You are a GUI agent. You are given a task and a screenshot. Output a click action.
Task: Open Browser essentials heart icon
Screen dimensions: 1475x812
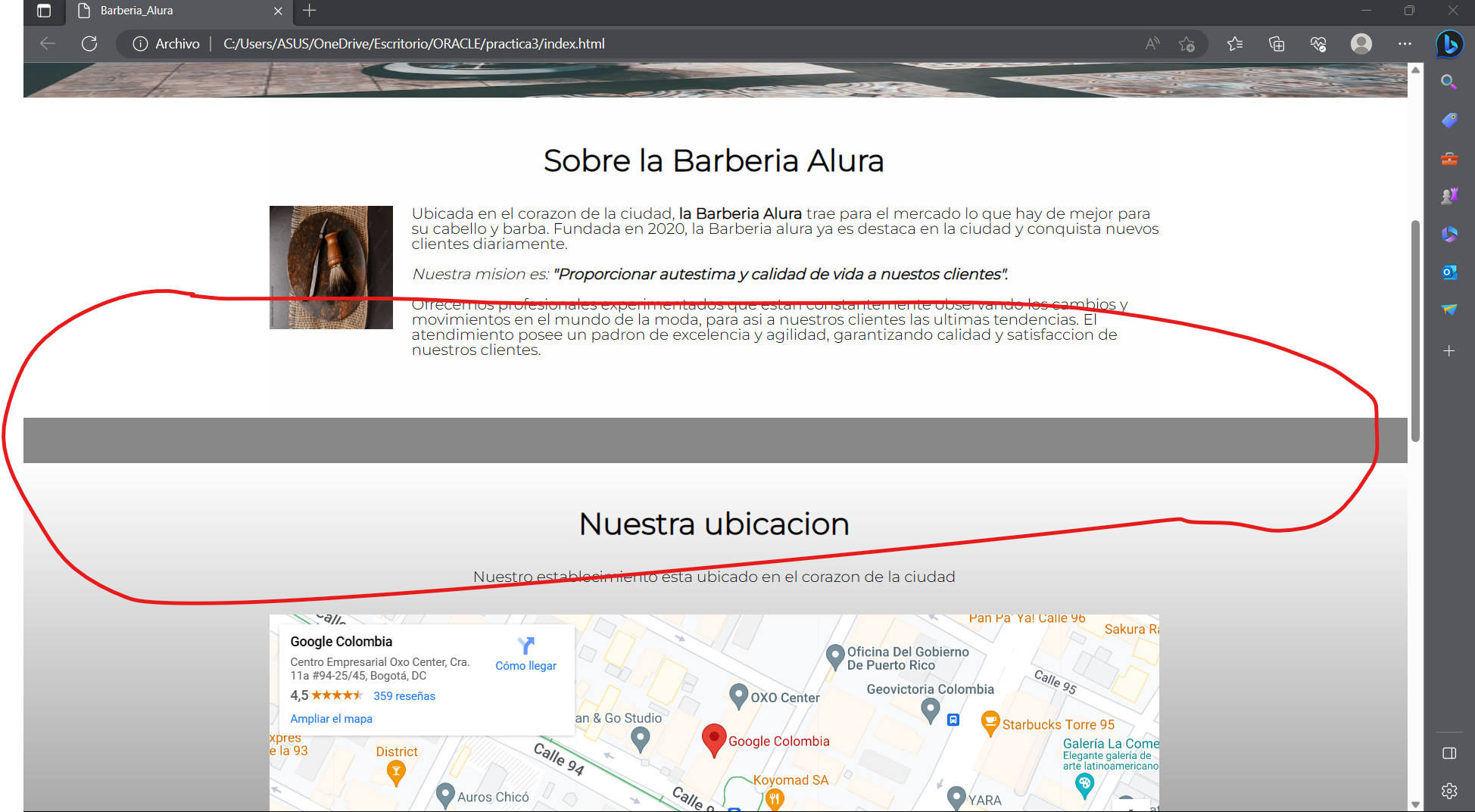pyautogui.click(x=1318, y=44)
